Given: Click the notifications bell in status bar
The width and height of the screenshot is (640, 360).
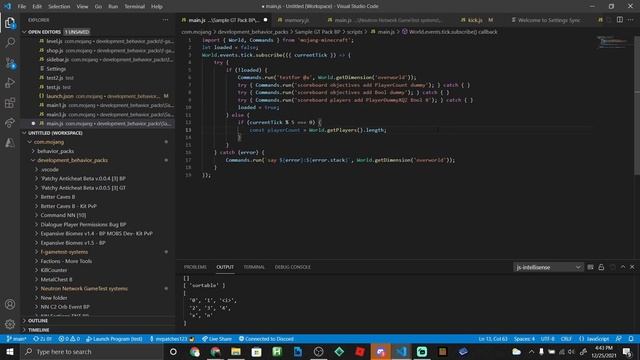Looking at the screenshot, I should click(x=631, y=339).
